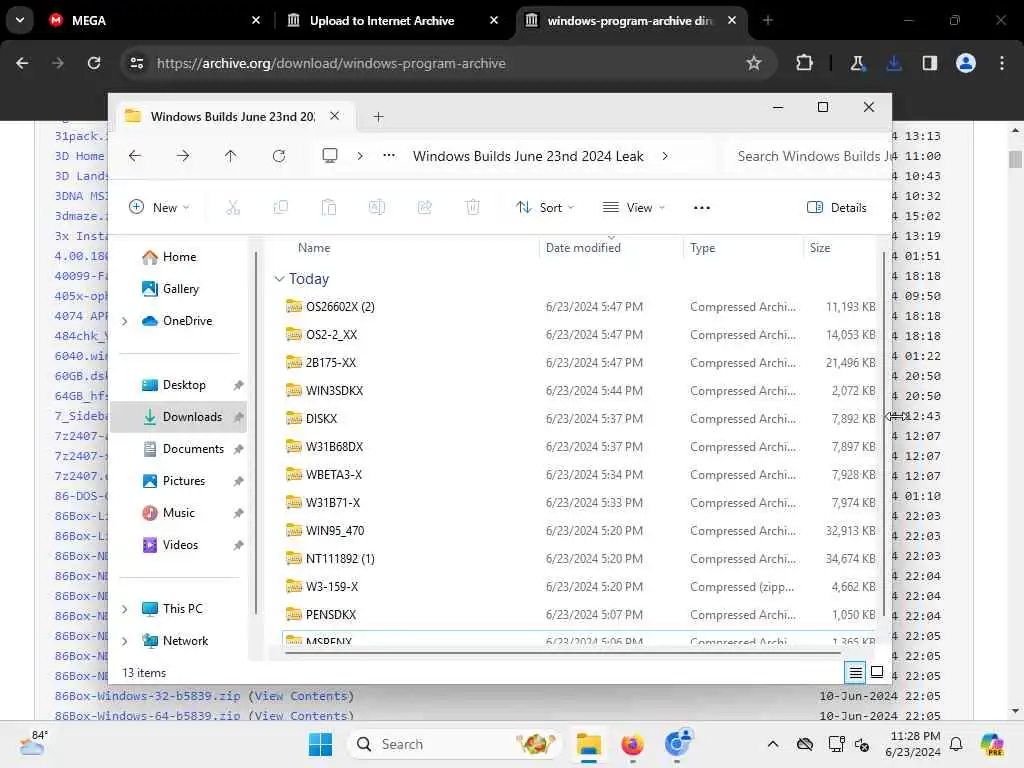Open 86Box-Windows-32-b5839.zip link on archive page
The width and height of the screenshot is (1024, 768).
pyautogui.click(x=148, y=696)
